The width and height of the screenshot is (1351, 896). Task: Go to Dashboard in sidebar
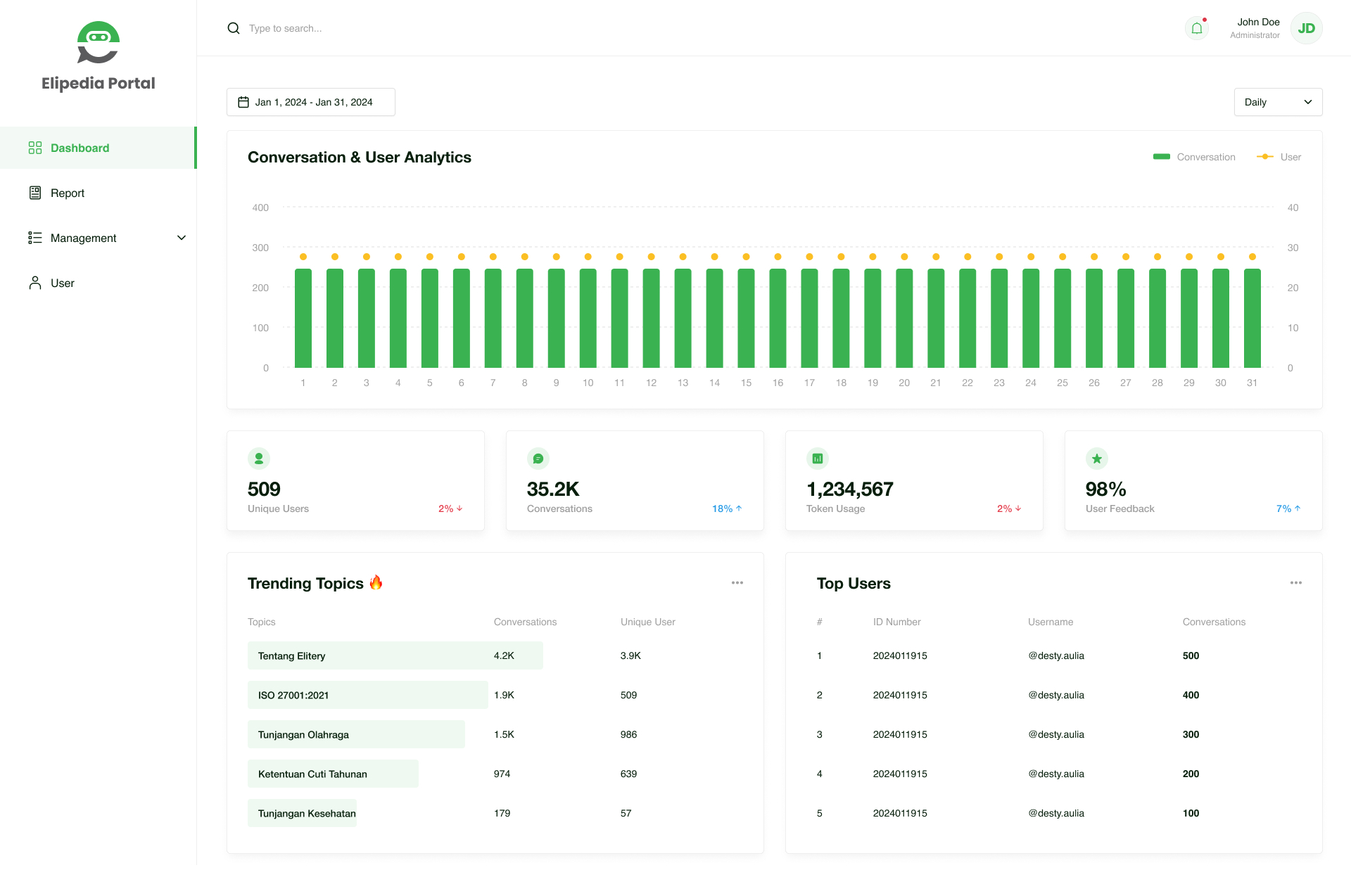click(98, 148)
